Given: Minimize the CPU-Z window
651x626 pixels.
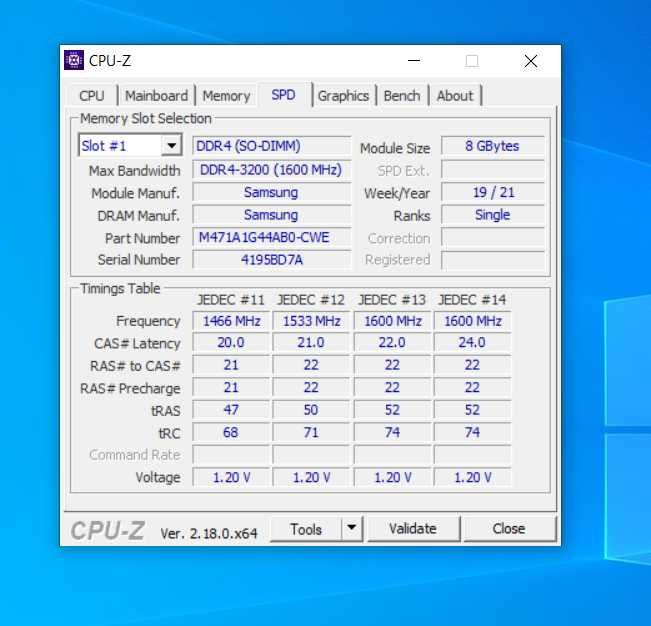Looking at the screenshot, I should coord(414,61).
